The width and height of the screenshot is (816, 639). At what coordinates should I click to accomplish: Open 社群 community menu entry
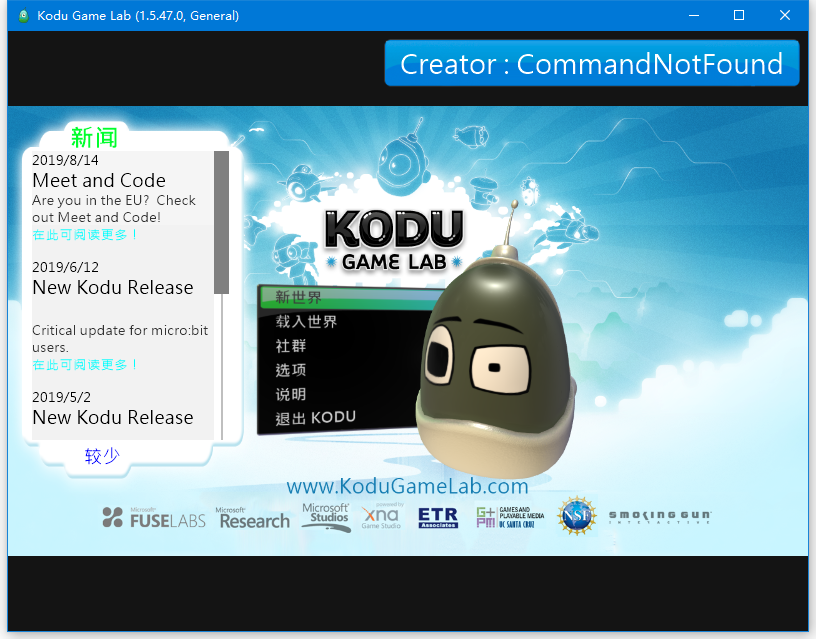290,346
